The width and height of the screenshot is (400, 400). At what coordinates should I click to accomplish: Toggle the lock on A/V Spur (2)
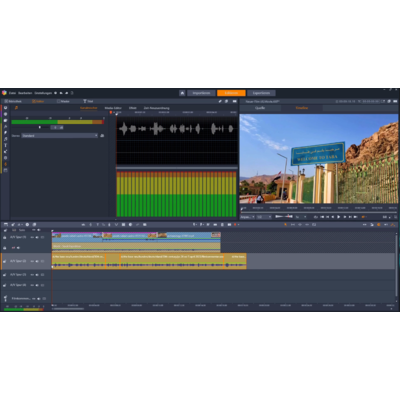pos(5,261)
